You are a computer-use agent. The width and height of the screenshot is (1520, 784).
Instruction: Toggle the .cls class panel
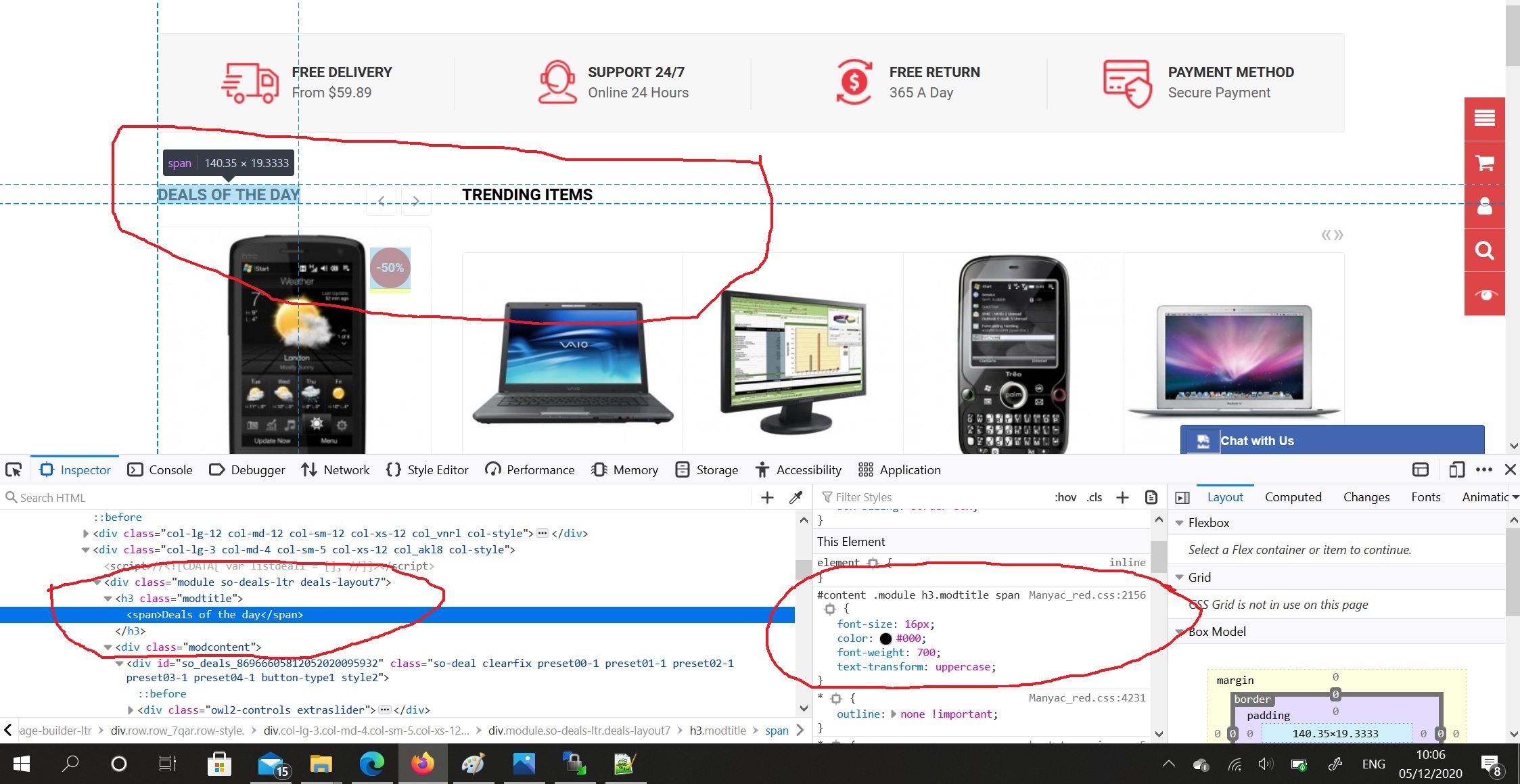pyautogui.click(x=1095, y=497)
